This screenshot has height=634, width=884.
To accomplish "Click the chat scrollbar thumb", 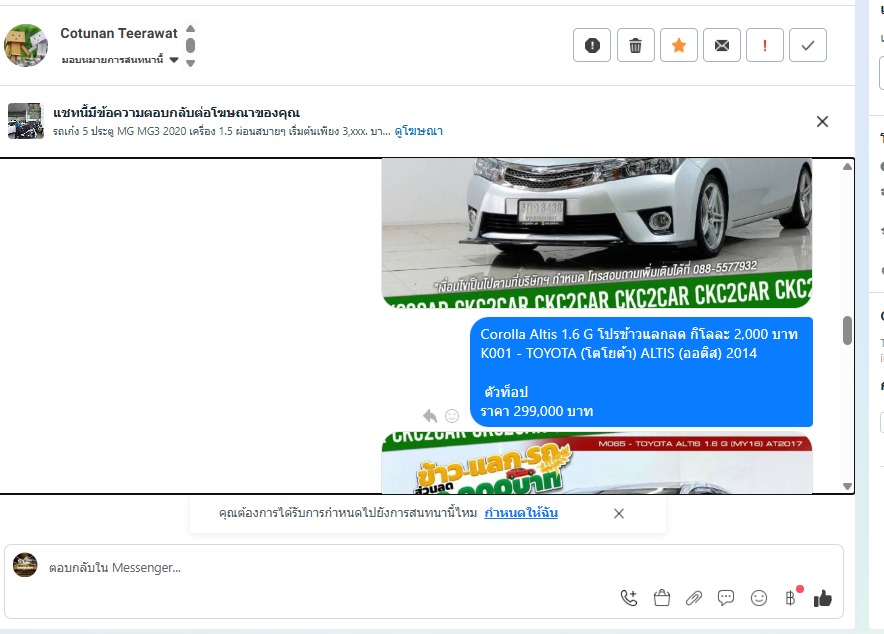I will click(847, 330).
